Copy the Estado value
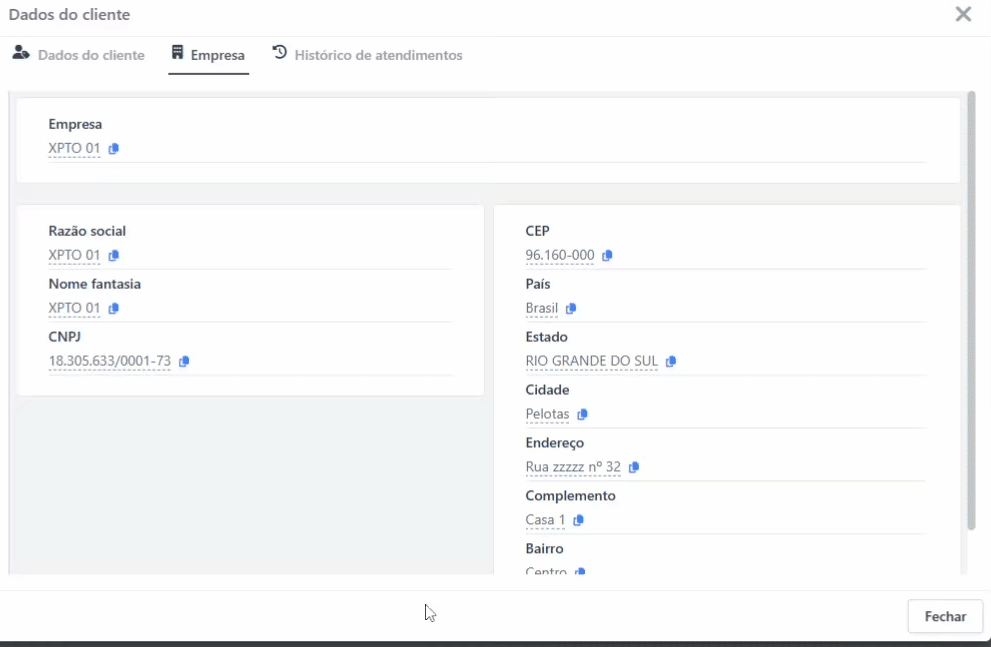Screen dimensions: 991x647 click(671, 361)
